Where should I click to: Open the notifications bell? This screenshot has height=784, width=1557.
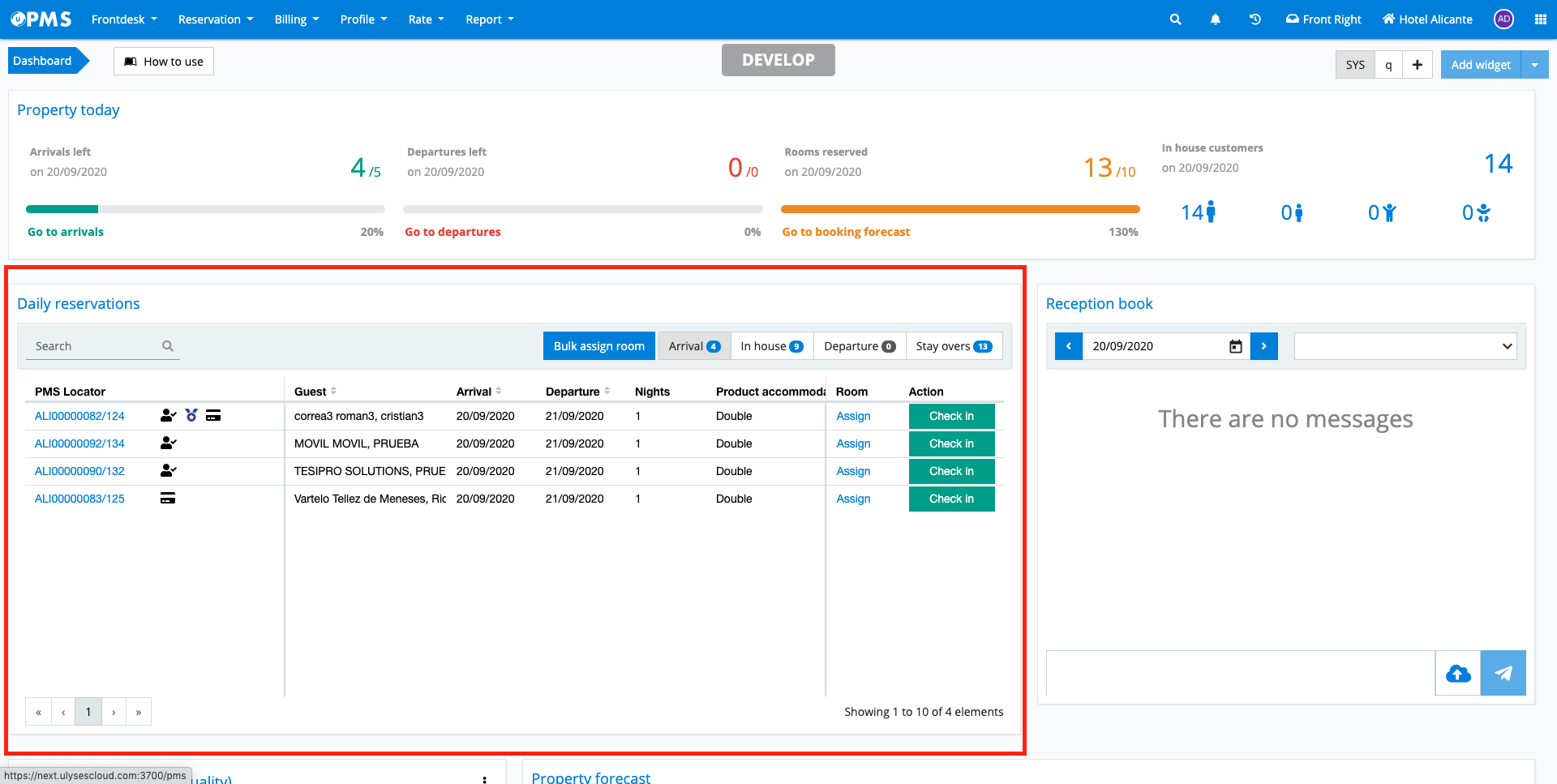click(1215, 19)
